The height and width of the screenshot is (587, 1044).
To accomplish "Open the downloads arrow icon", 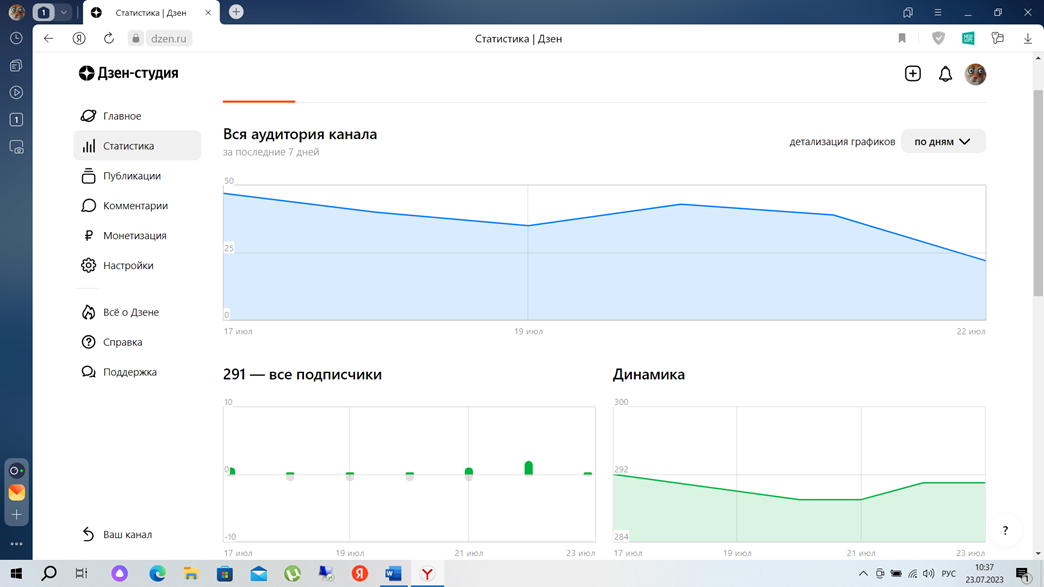I will tap(1028, 39).
